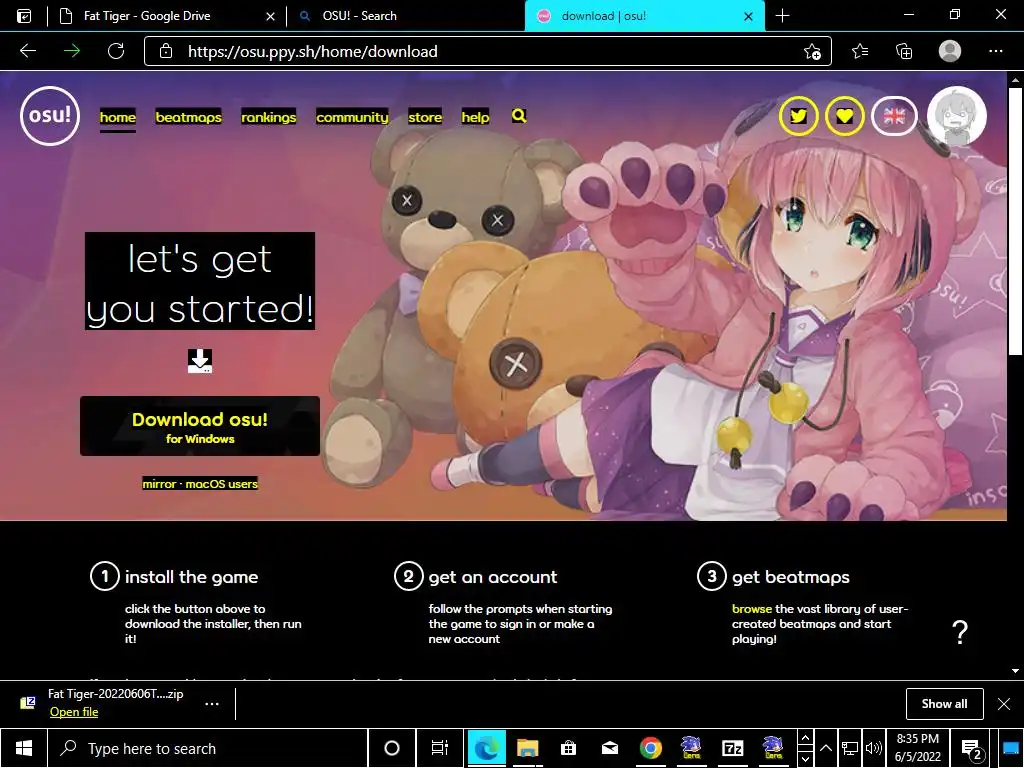Screen dimensions: 1024x768
Task: Click the browse beatmaps link
Action: point(752,609)
